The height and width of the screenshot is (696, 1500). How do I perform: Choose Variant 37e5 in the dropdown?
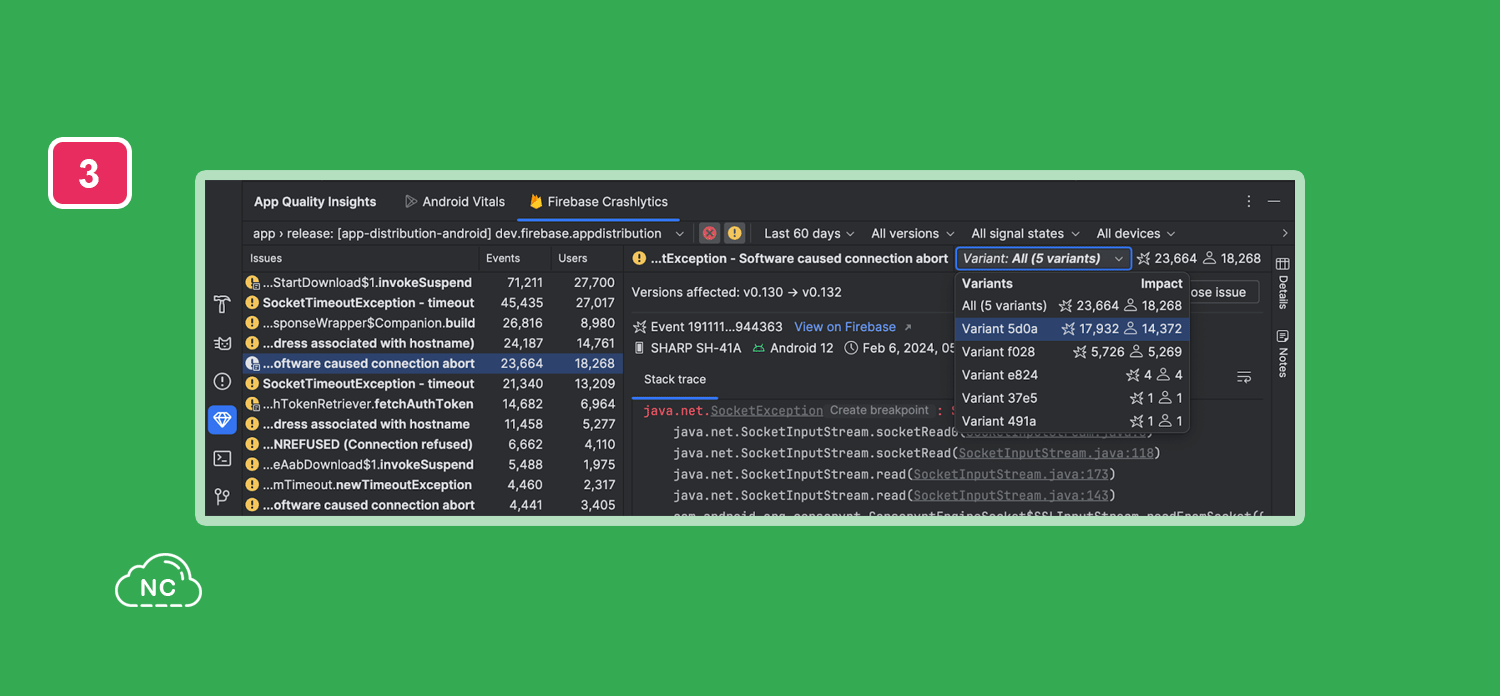click(1072, 398)
